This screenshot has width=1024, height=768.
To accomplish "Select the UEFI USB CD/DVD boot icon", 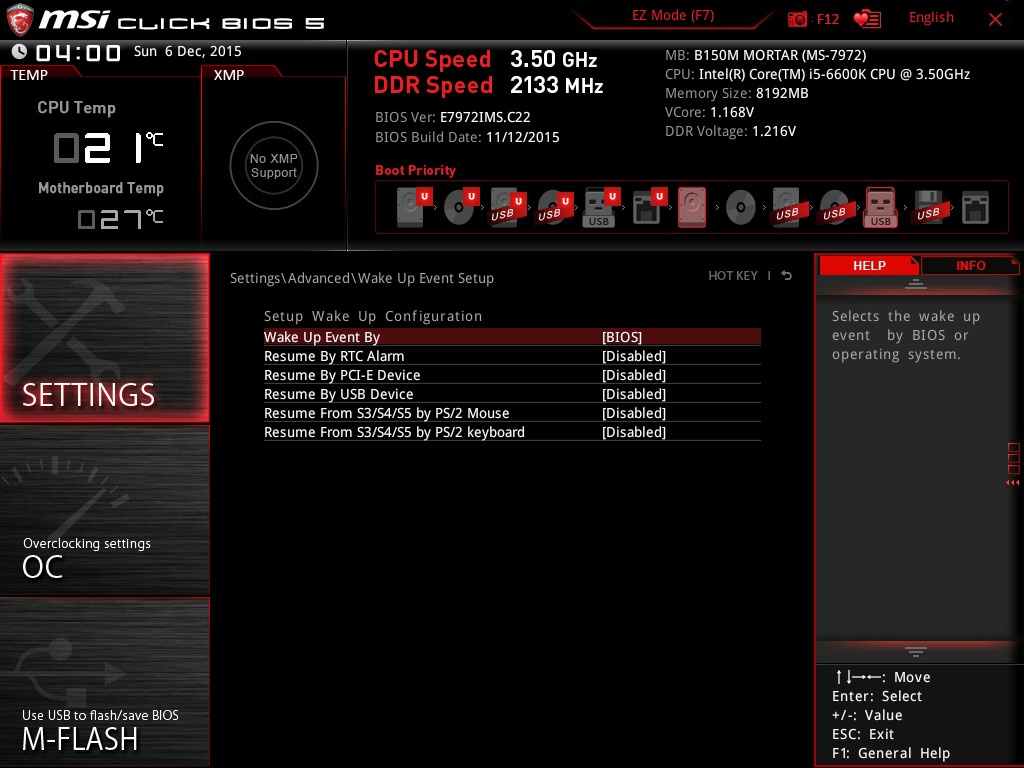I will [555, 208].
